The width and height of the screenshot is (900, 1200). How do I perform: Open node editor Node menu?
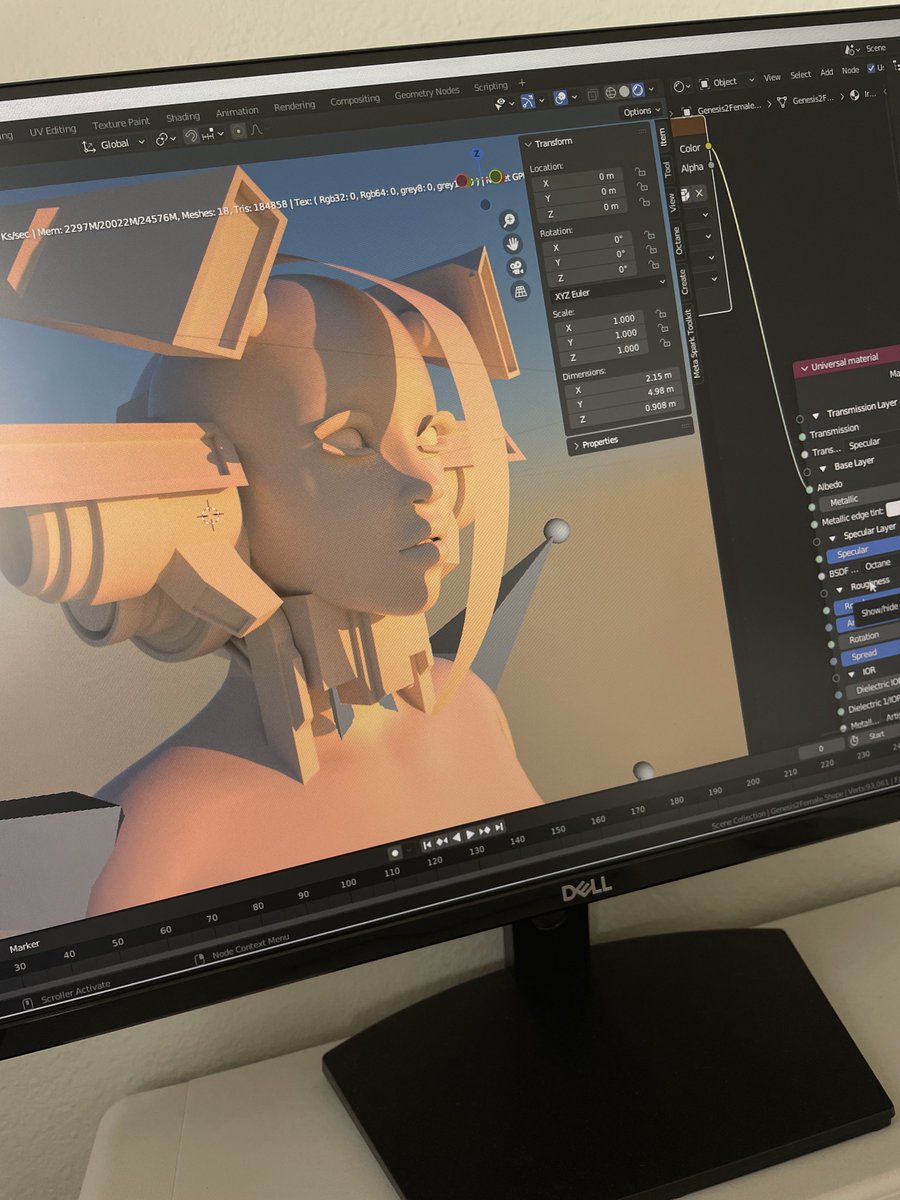pyautogui.click(x=851, y=71)
